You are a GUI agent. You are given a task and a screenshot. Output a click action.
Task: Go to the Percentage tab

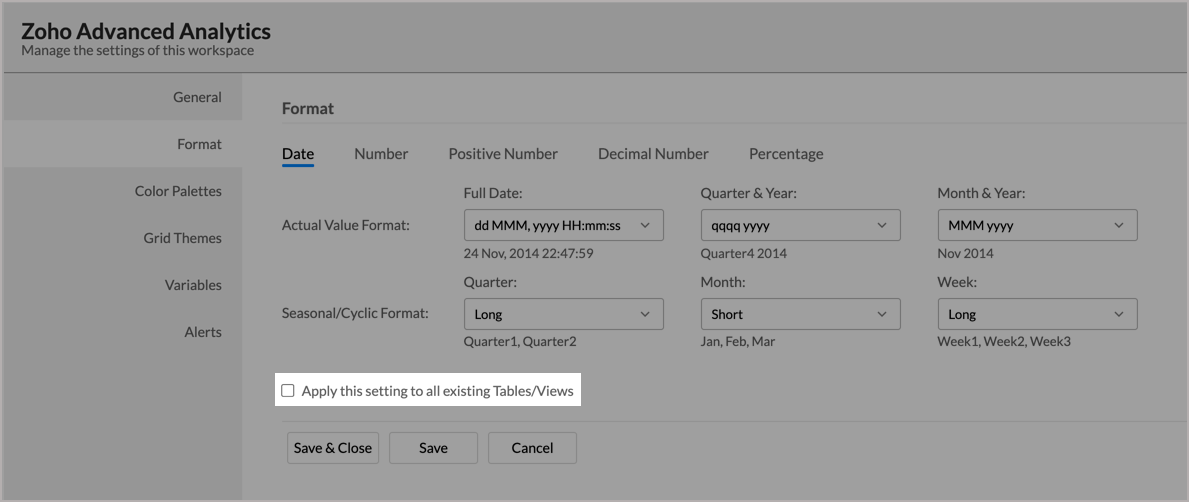786,154
